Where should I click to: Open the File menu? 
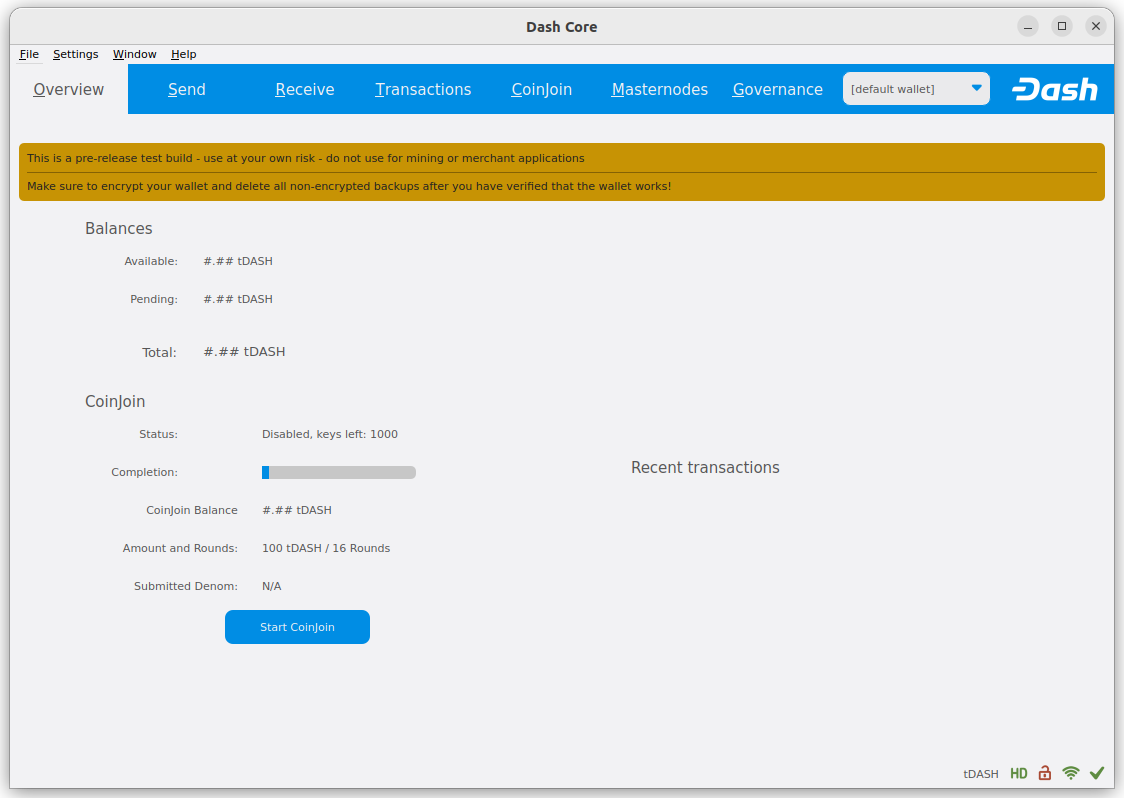coord(29,54)
